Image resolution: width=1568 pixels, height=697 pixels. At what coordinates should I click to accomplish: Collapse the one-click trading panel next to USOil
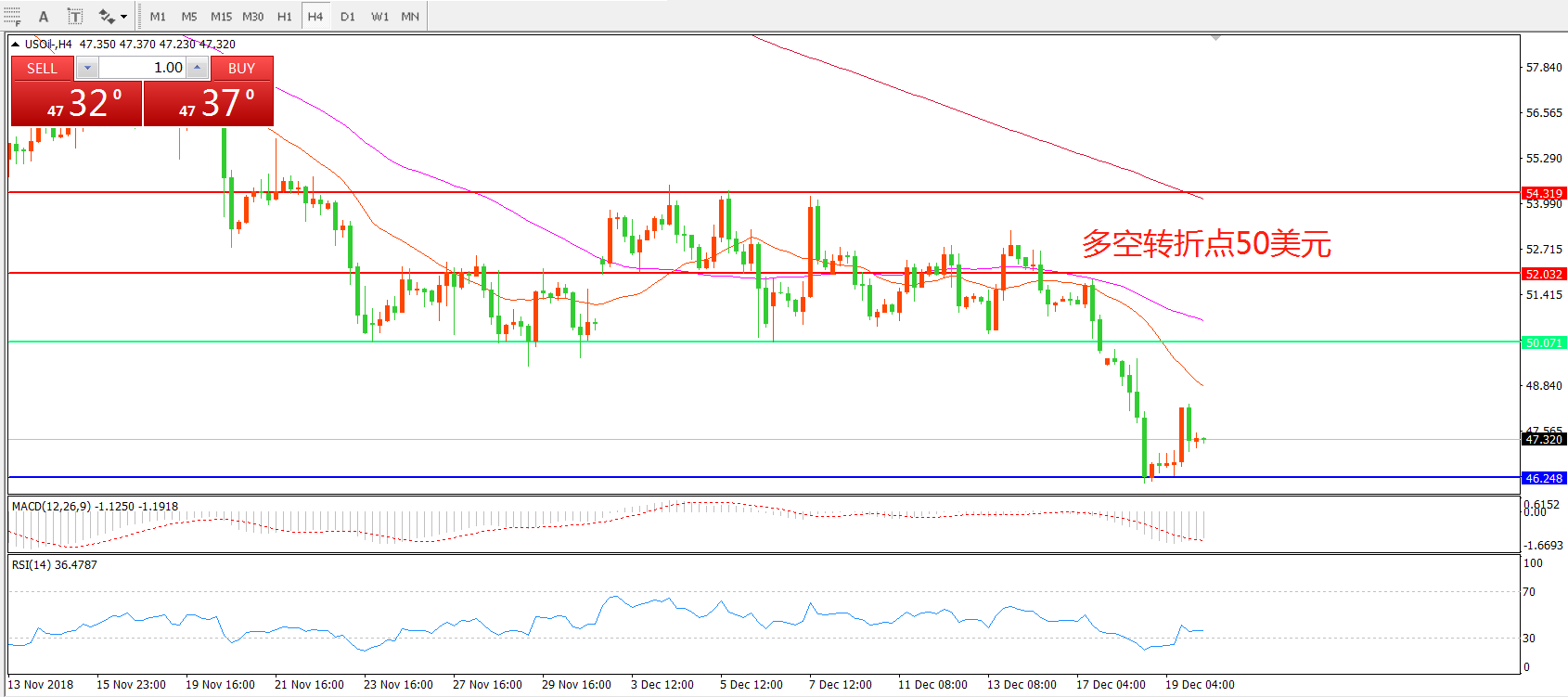pos(15,44)
